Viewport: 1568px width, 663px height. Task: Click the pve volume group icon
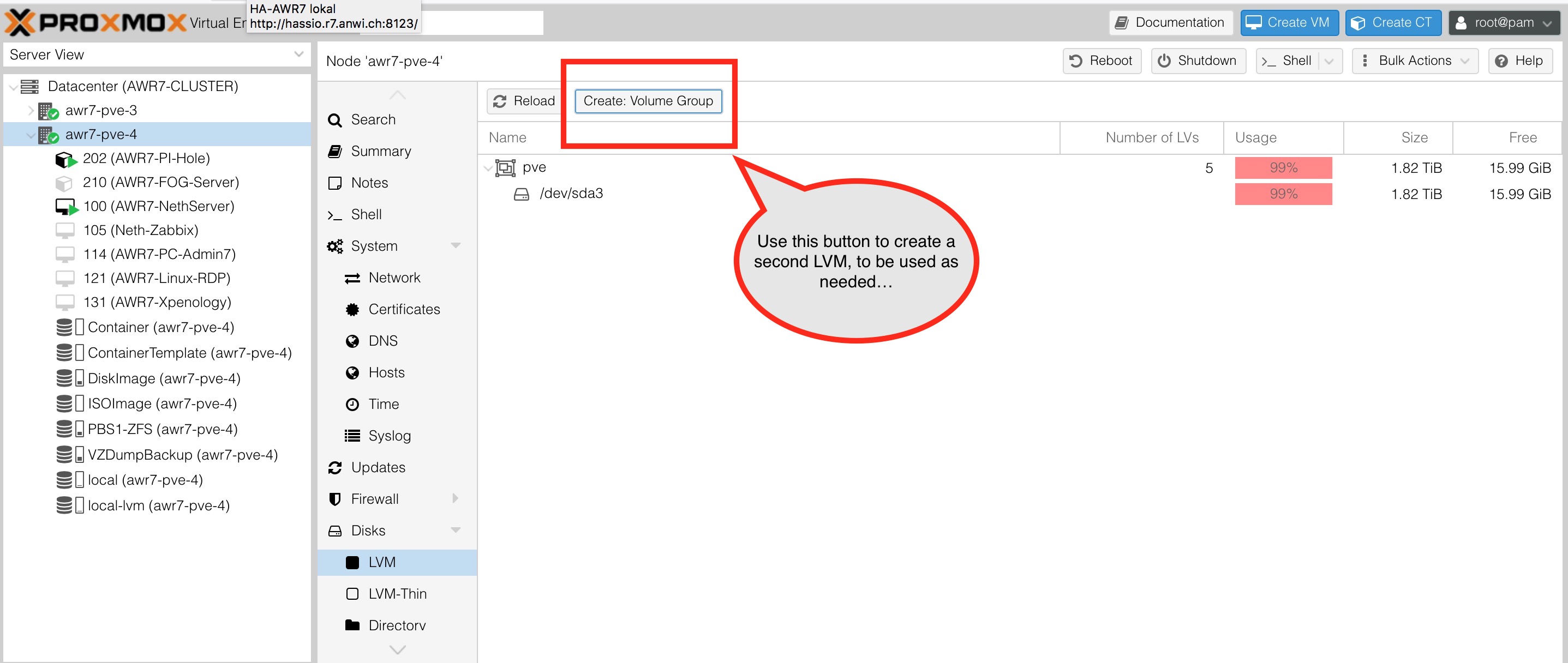click(x=505, y=168)
